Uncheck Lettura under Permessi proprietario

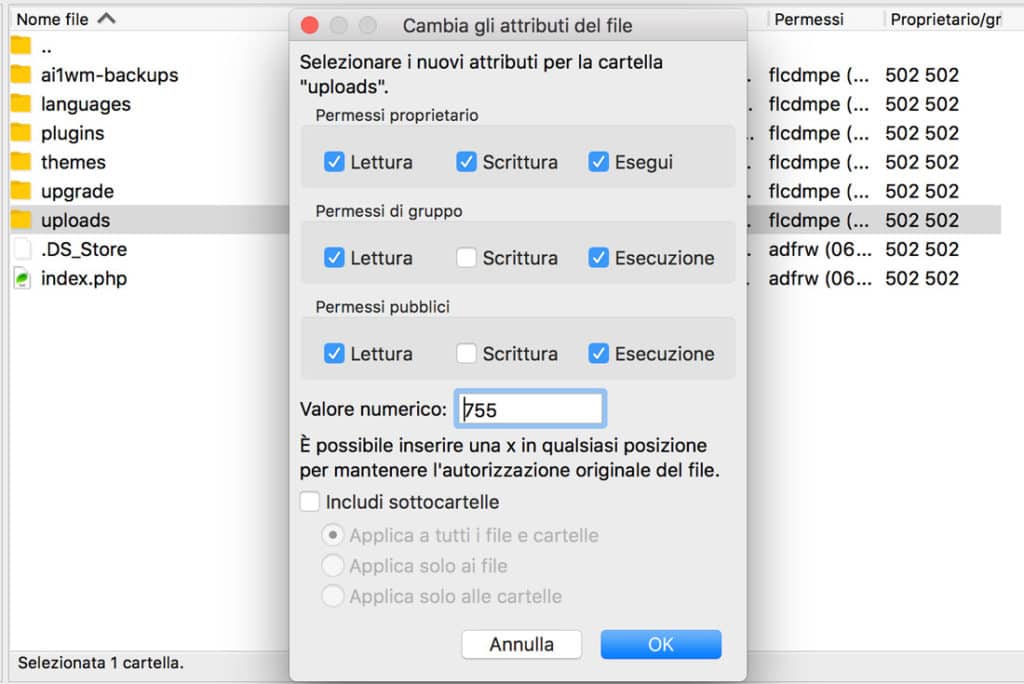334,162
